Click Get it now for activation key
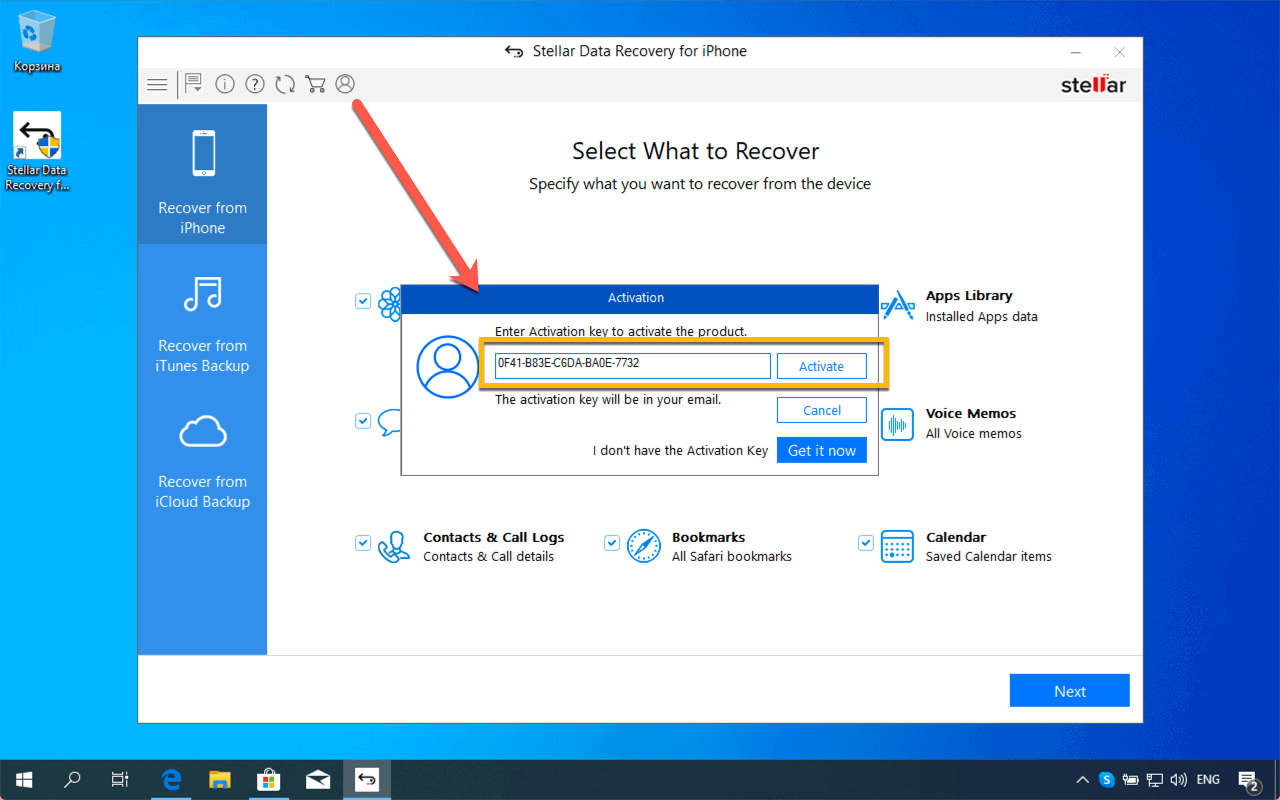This screenshot has height=800, width=1280. [x=821, y=449]
